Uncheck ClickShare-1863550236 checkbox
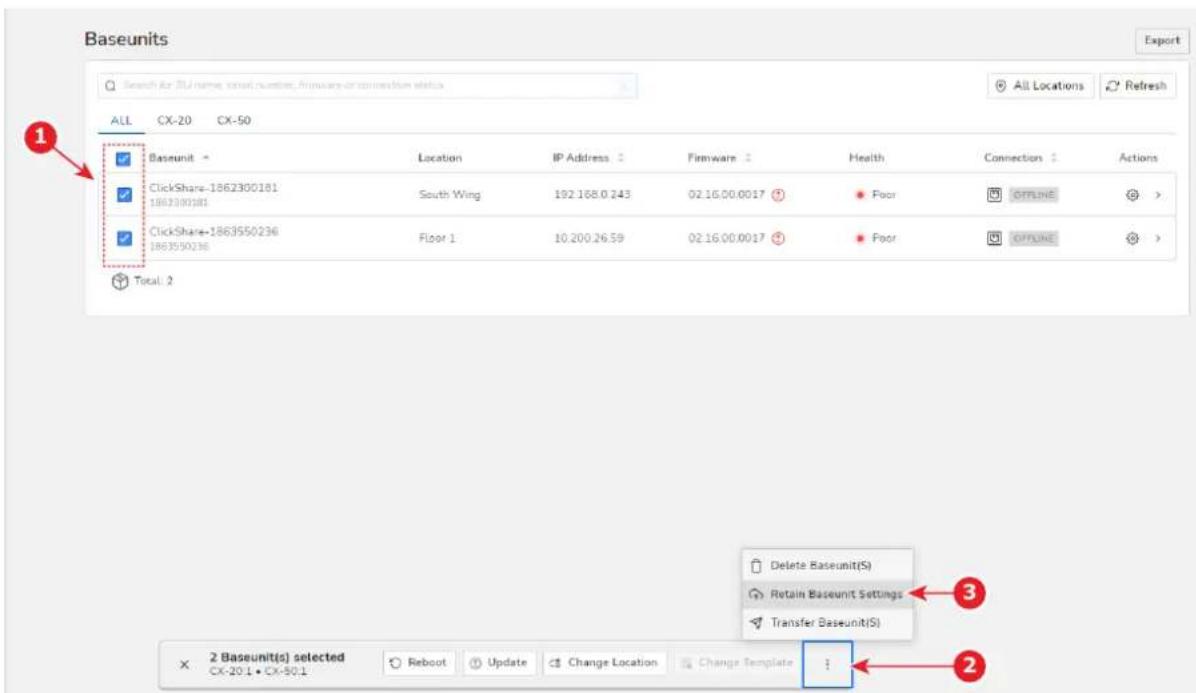 pyautogui.click(x=124, y=239)
